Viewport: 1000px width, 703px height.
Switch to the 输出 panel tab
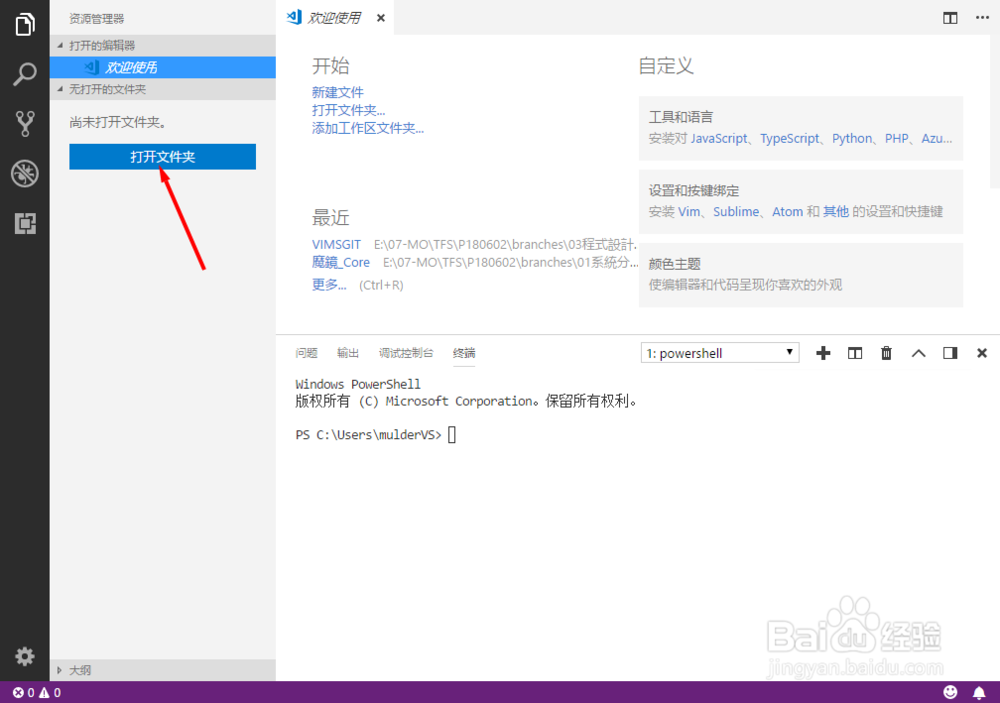pyautogui.click(x=347, y=352)
